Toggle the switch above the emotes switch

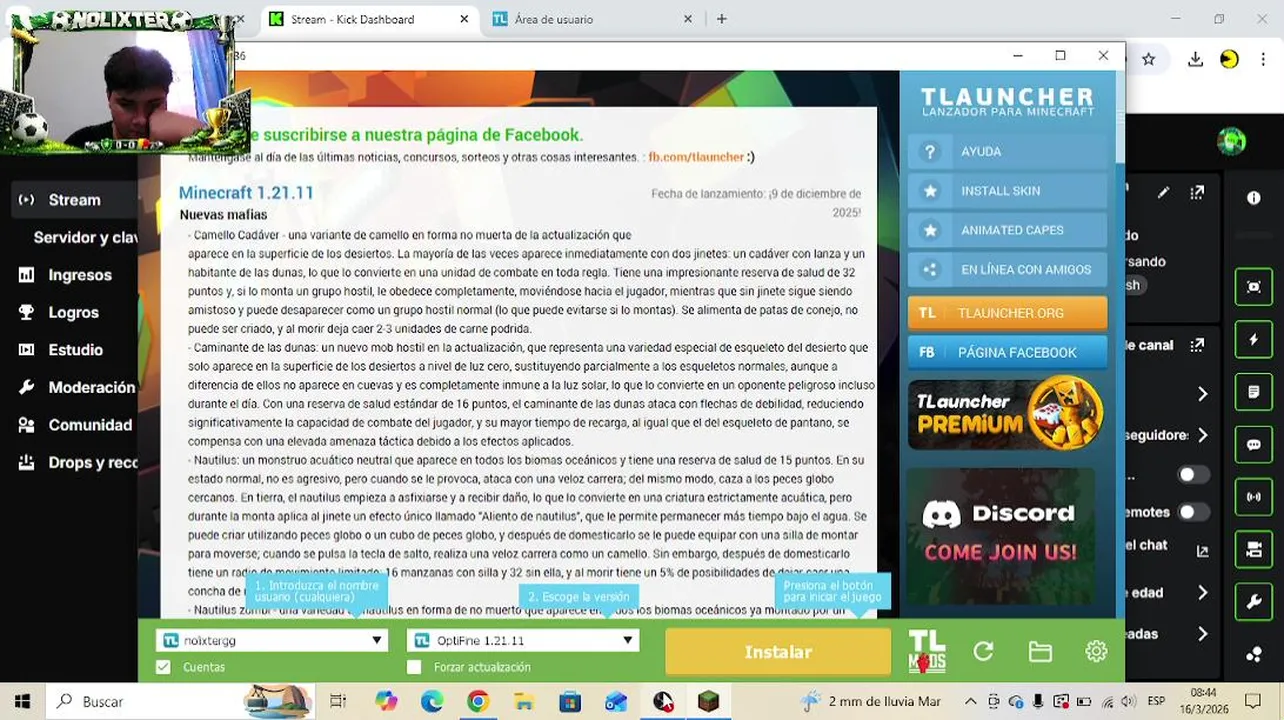[x=1192, y=475]
